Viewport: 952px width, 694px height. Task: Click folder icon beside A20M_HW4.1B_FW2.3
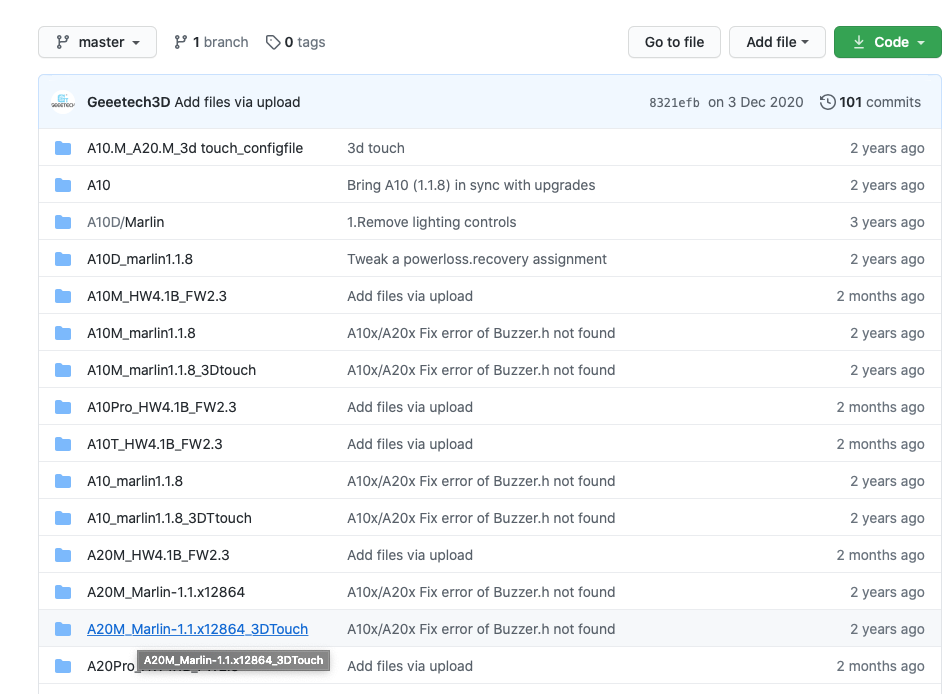coord(63,555)
